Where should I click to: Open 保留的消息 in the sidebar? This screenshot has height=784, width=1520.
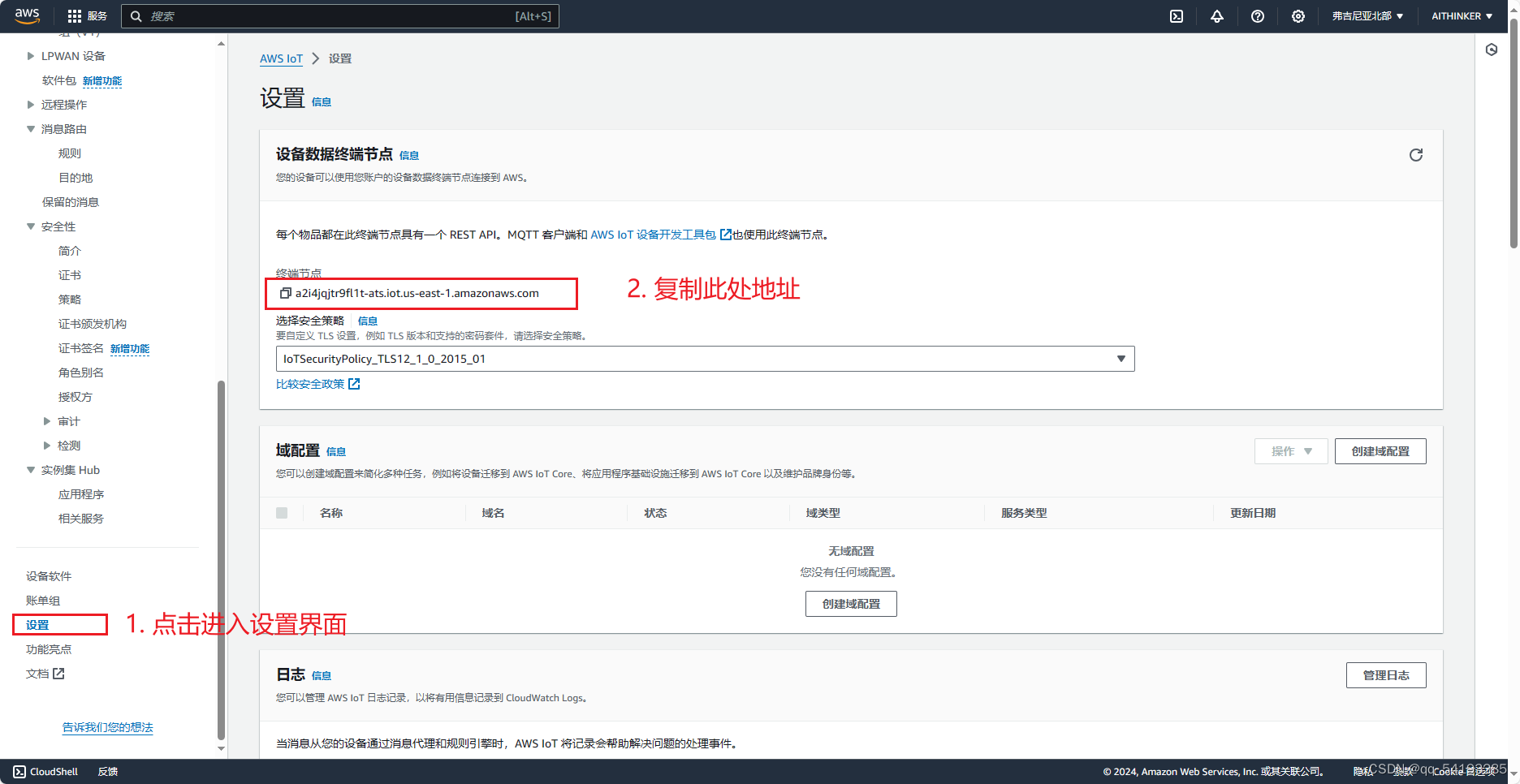pos(71,202)
